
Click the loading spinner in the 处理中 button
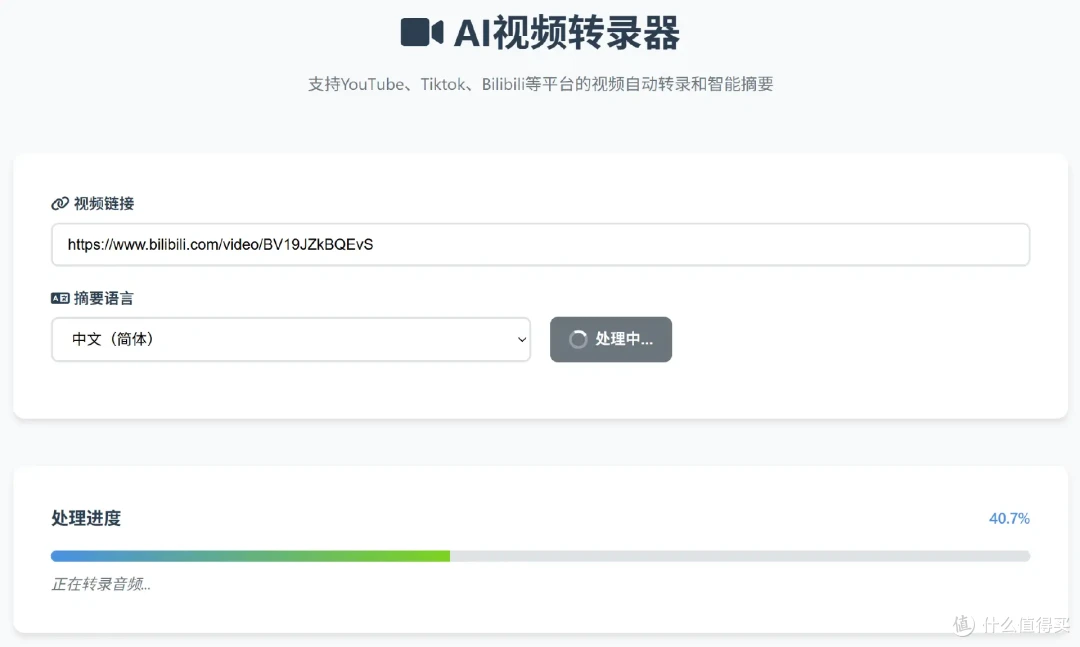578,339
